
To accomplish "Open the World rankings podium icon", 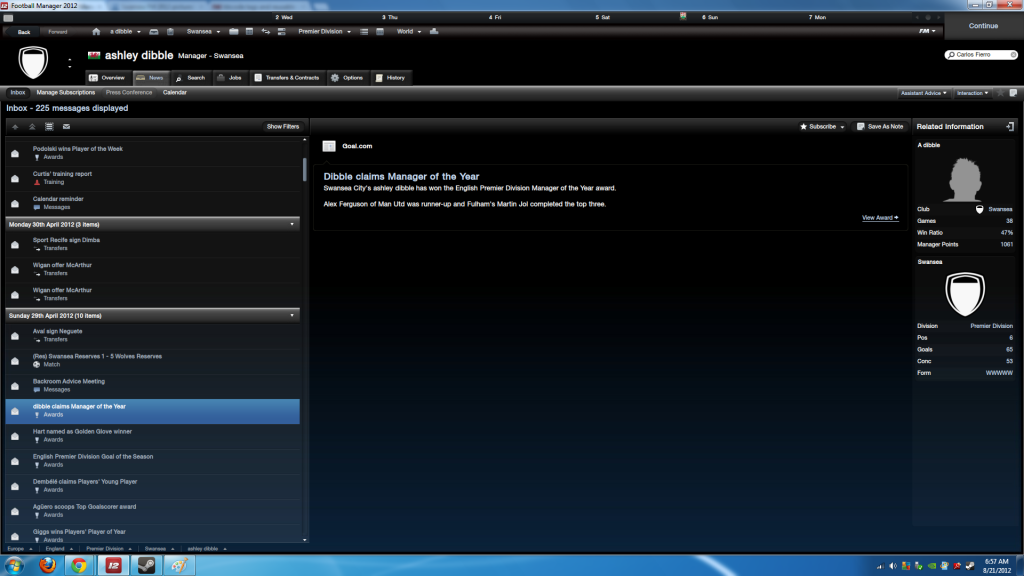I will (434, 31).
